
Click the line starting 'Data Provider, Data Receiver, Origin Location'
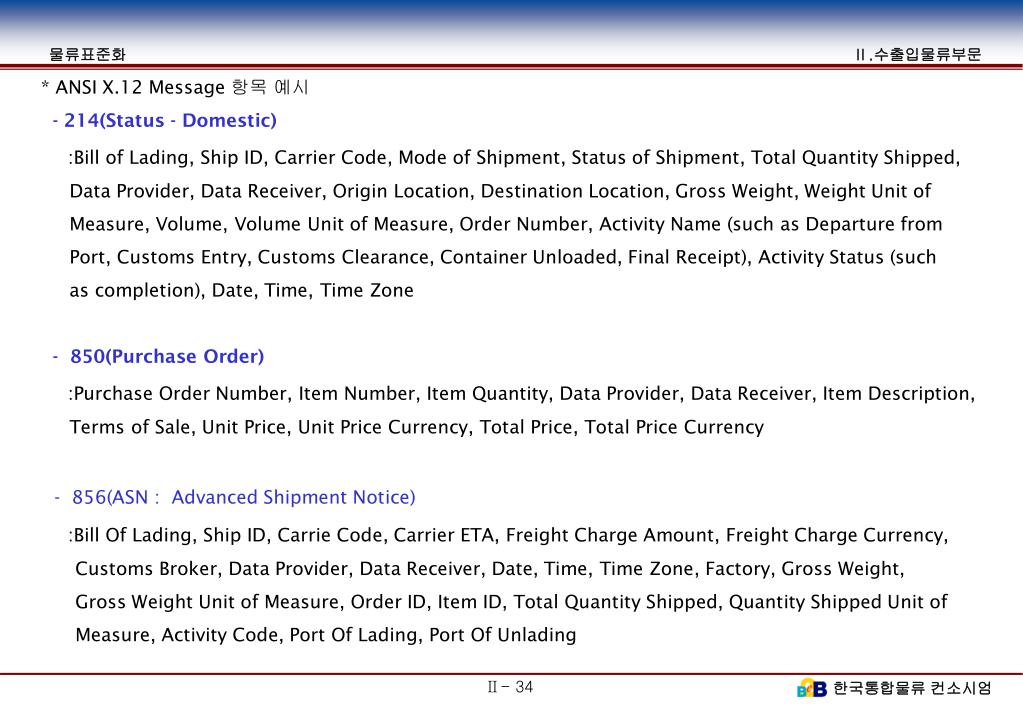coord(500,191)
